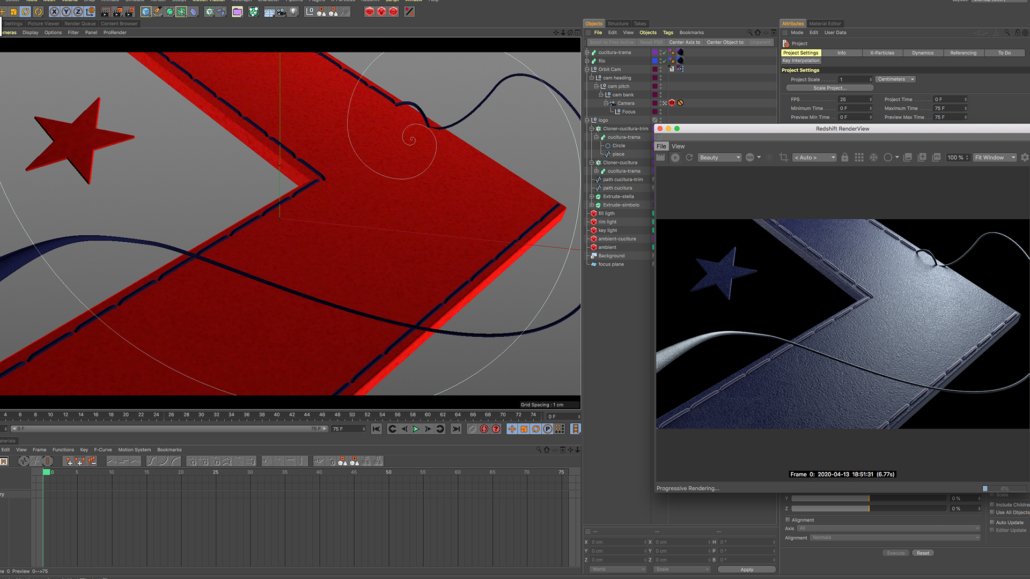Click the grid dots icon in RenderView
This screenshot has height=579, width=1030.
859,158
